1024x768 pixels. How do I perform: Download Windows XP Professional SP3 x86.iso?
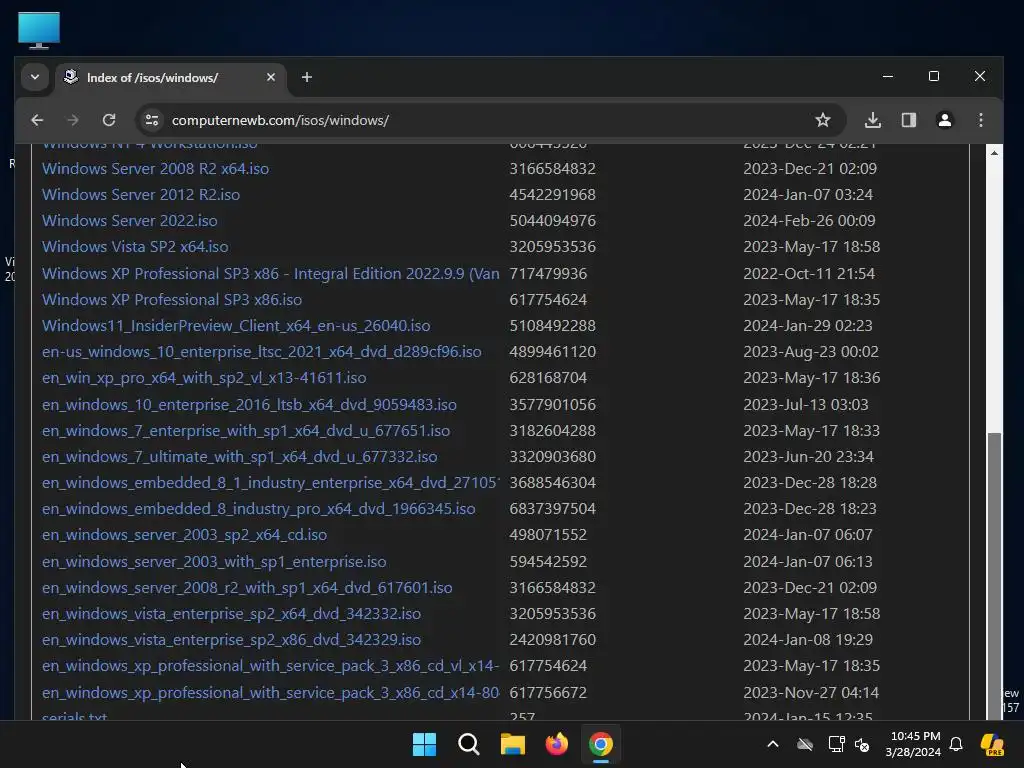tap(172, 300)
